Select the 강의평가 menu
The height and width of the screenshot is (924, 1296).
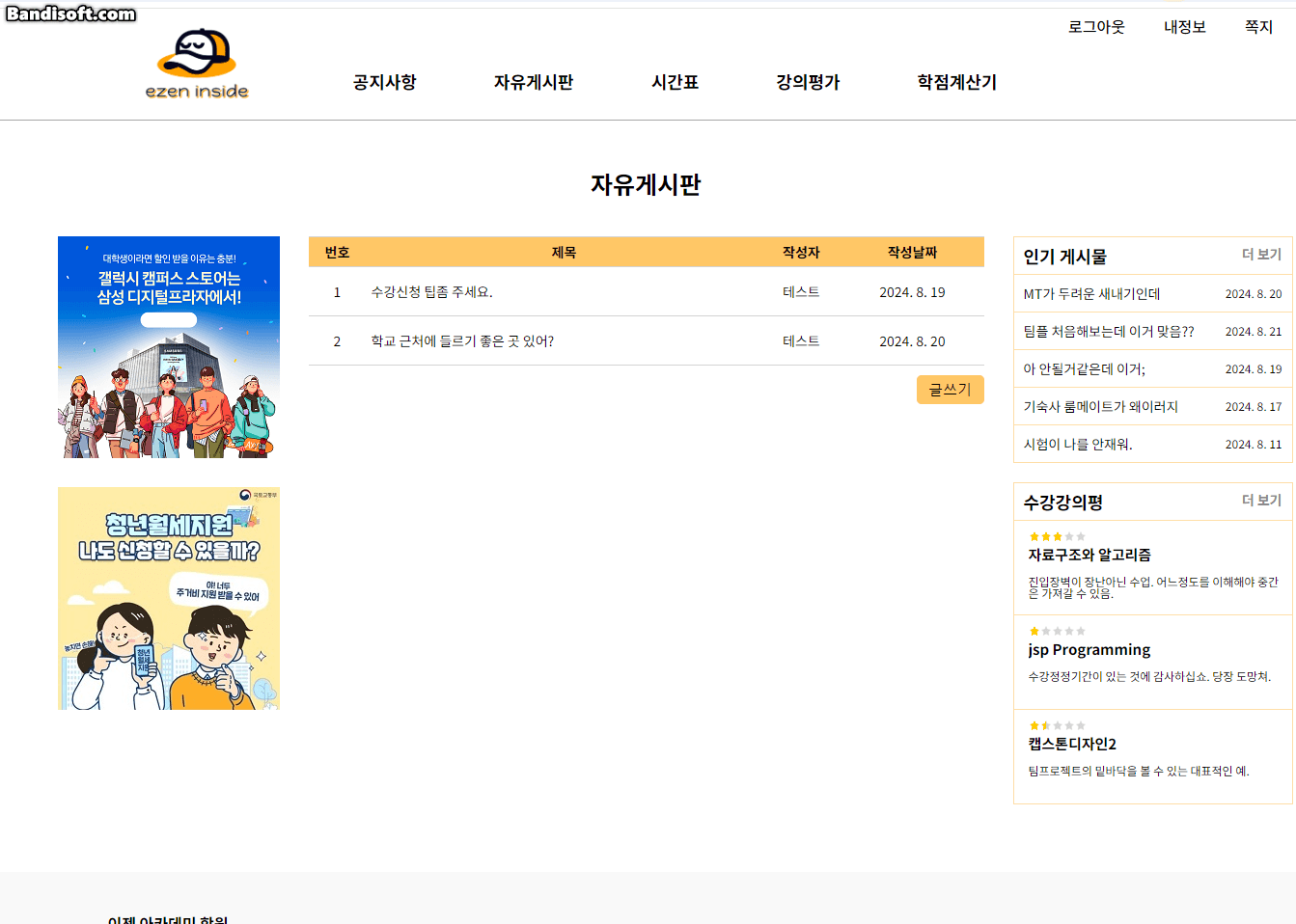809,82
